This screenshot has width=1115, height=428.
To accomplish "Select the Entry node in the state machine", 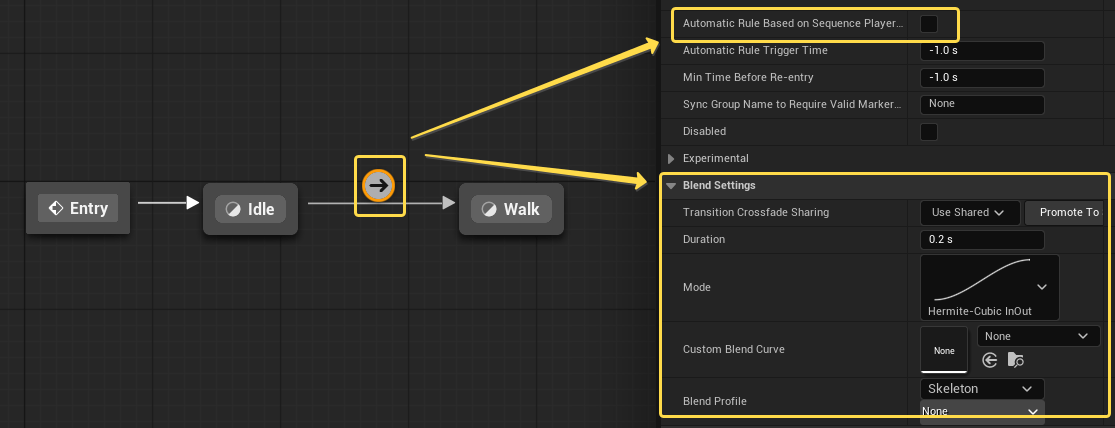I will pos(77,208).
